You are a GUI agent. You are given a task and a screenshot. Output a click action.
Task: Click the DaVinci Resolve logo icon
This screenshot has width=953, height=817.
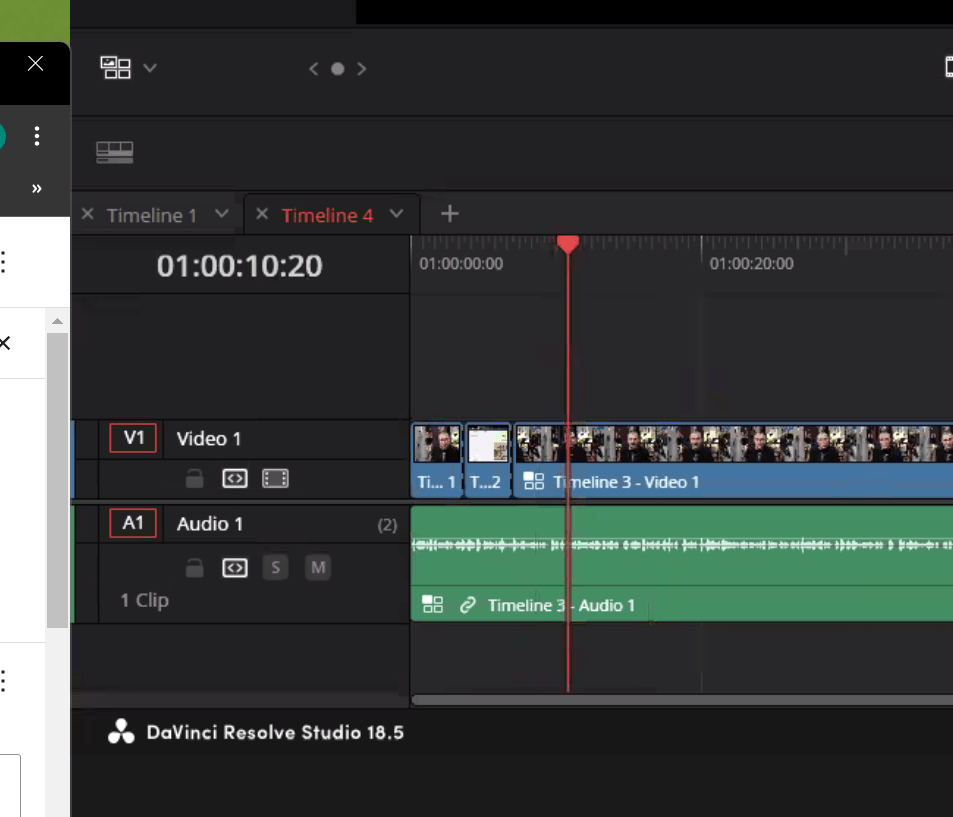121,732
